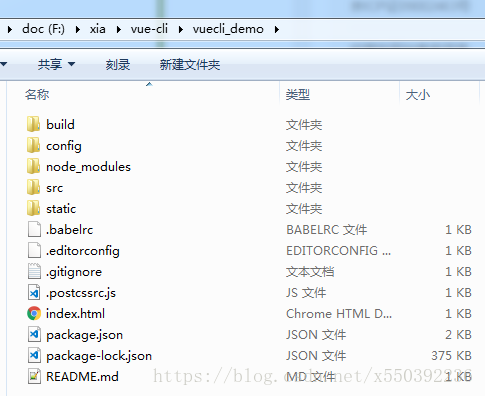Click the .gitignore text document icon
The width and height of the screenshot is (485, 396).
pos(34,271)
